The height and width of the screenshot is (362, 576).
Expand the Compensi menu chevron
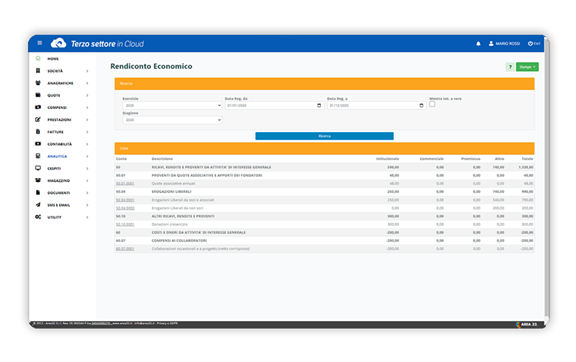coord(87,107)
